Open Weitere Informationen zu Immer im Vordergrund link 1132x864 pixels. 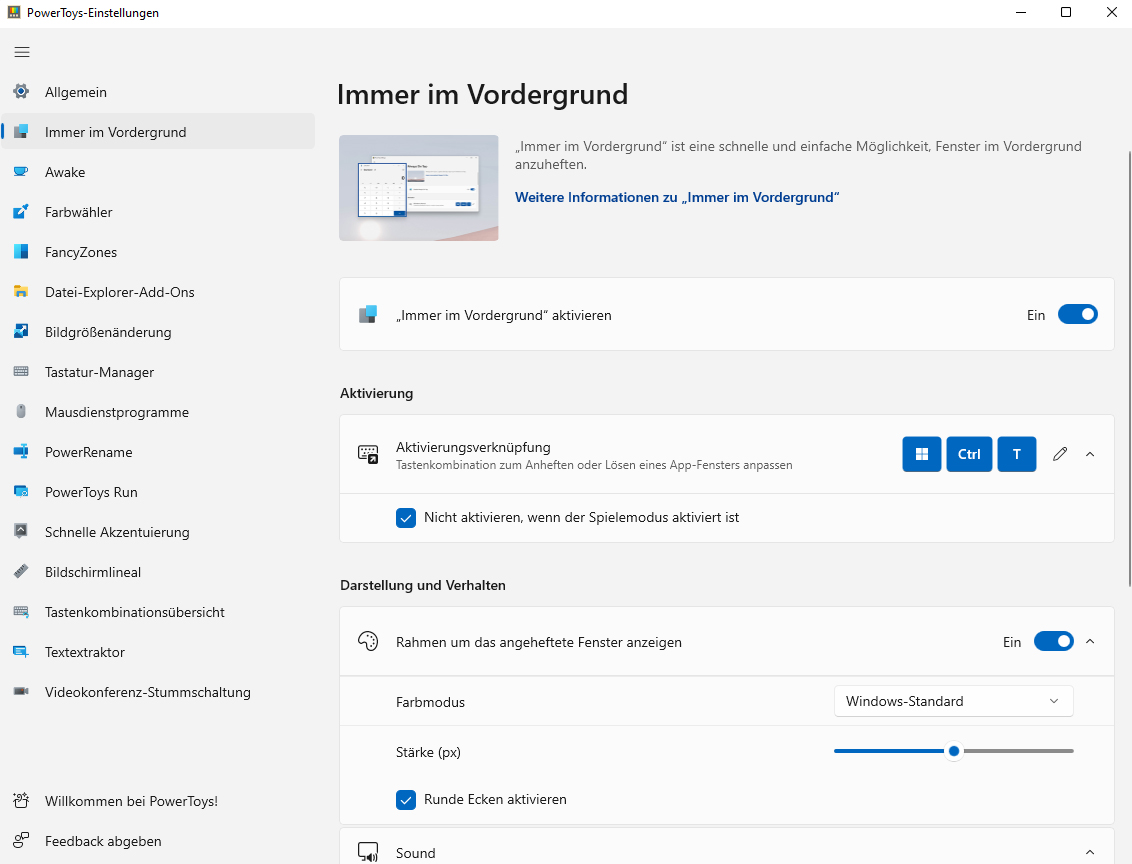click(676, 197)
